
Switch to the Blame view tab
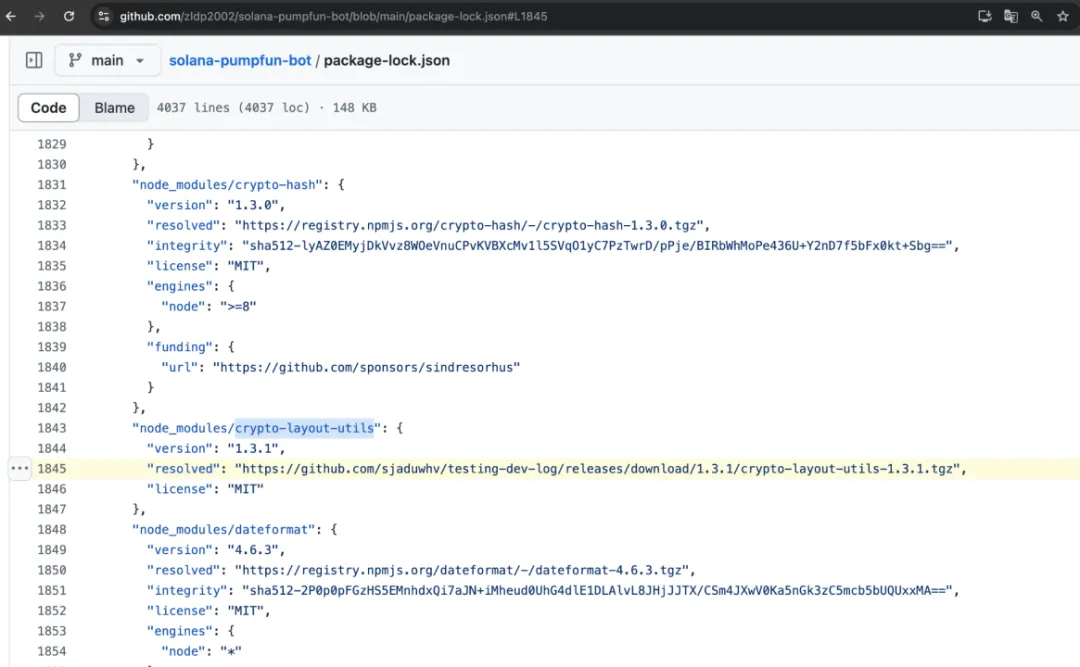tap(114, 108)
